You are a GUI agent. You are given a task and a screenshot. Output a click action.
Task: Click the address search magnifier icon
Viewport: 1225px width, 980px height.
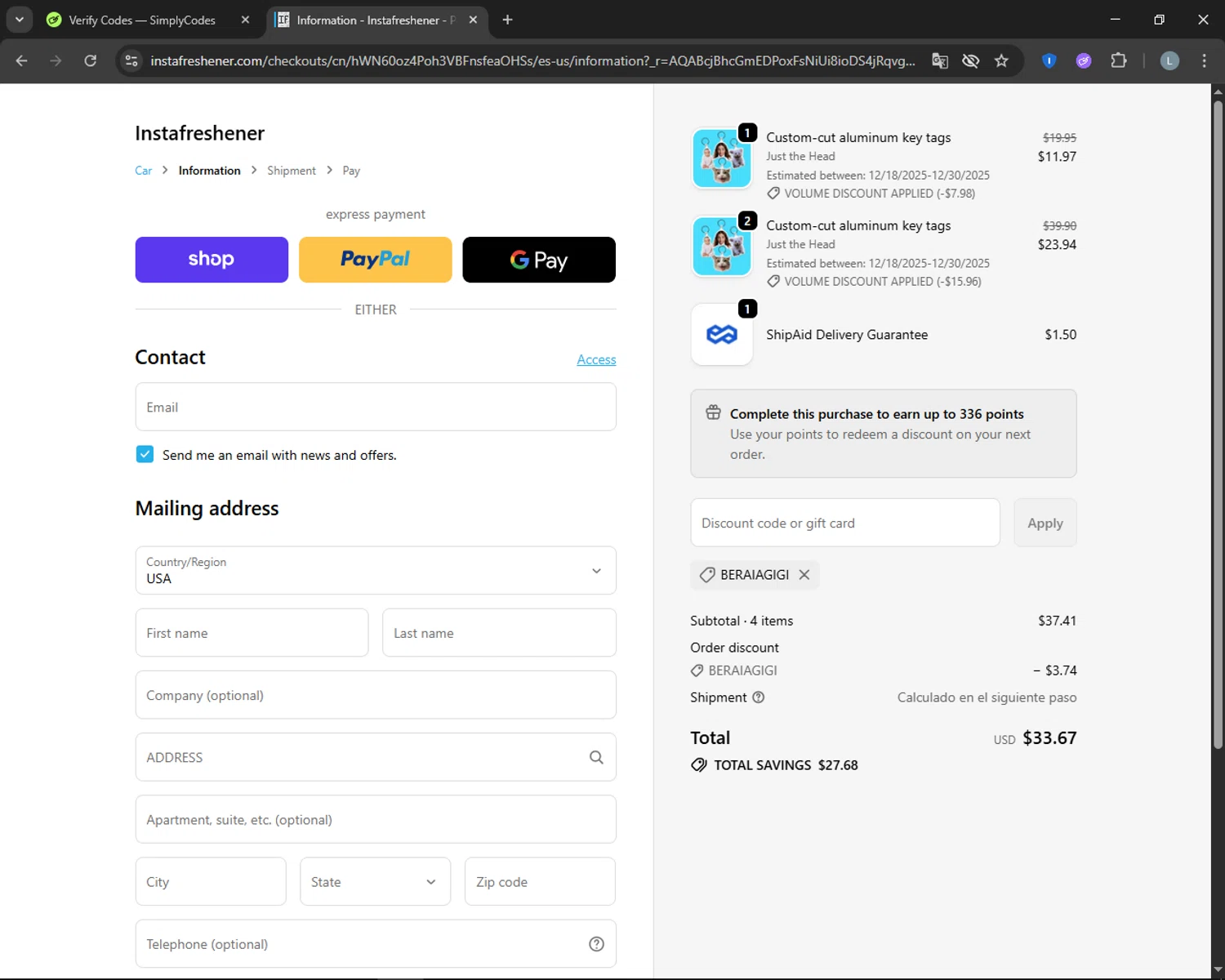click(596, 757)
